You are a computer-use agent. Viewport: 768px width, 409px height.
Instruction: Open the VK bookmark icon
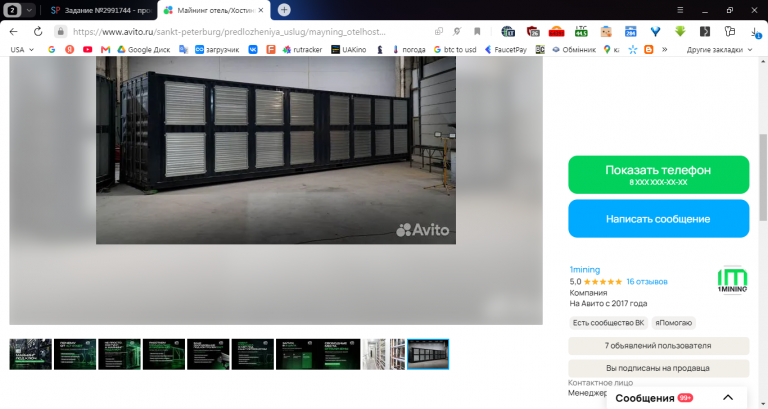(253, 49)
